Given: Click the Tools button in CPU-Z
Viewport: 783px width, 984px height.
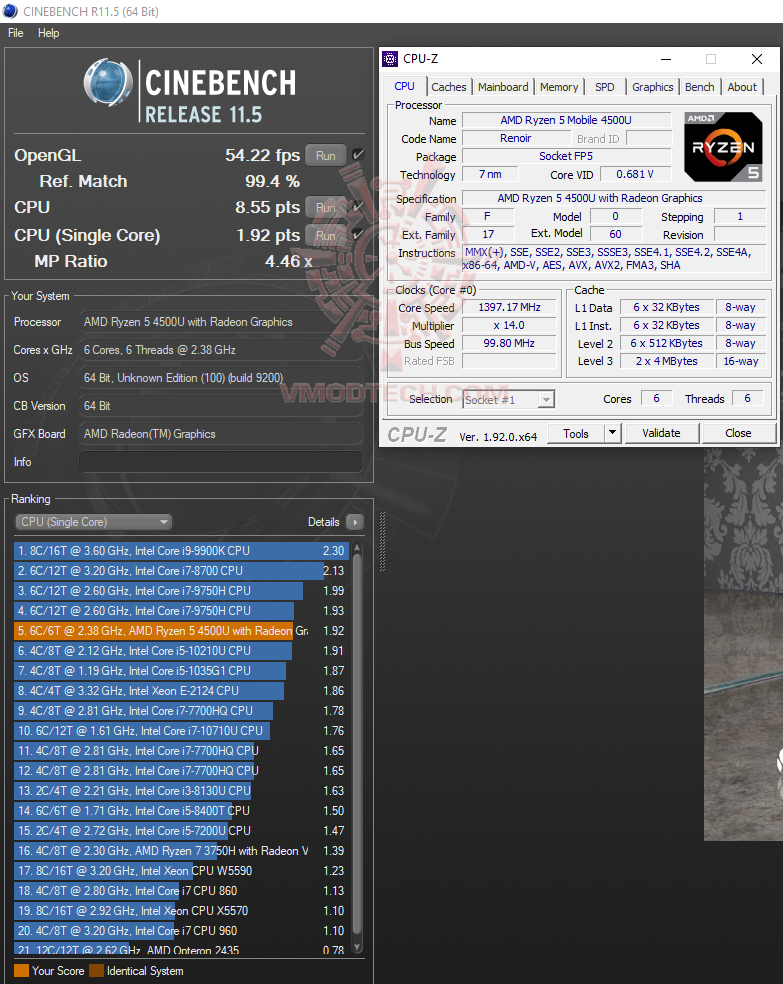Looking at the screenshot, I should [576, 433].
